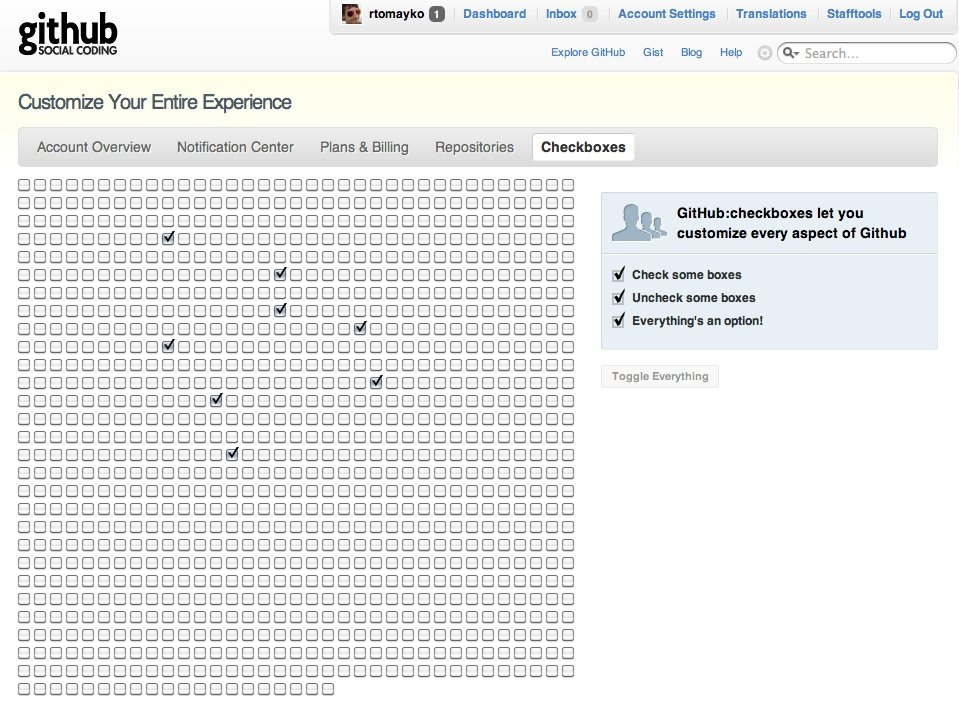Click the notification count badge next to rtomayko

point(437,14)
